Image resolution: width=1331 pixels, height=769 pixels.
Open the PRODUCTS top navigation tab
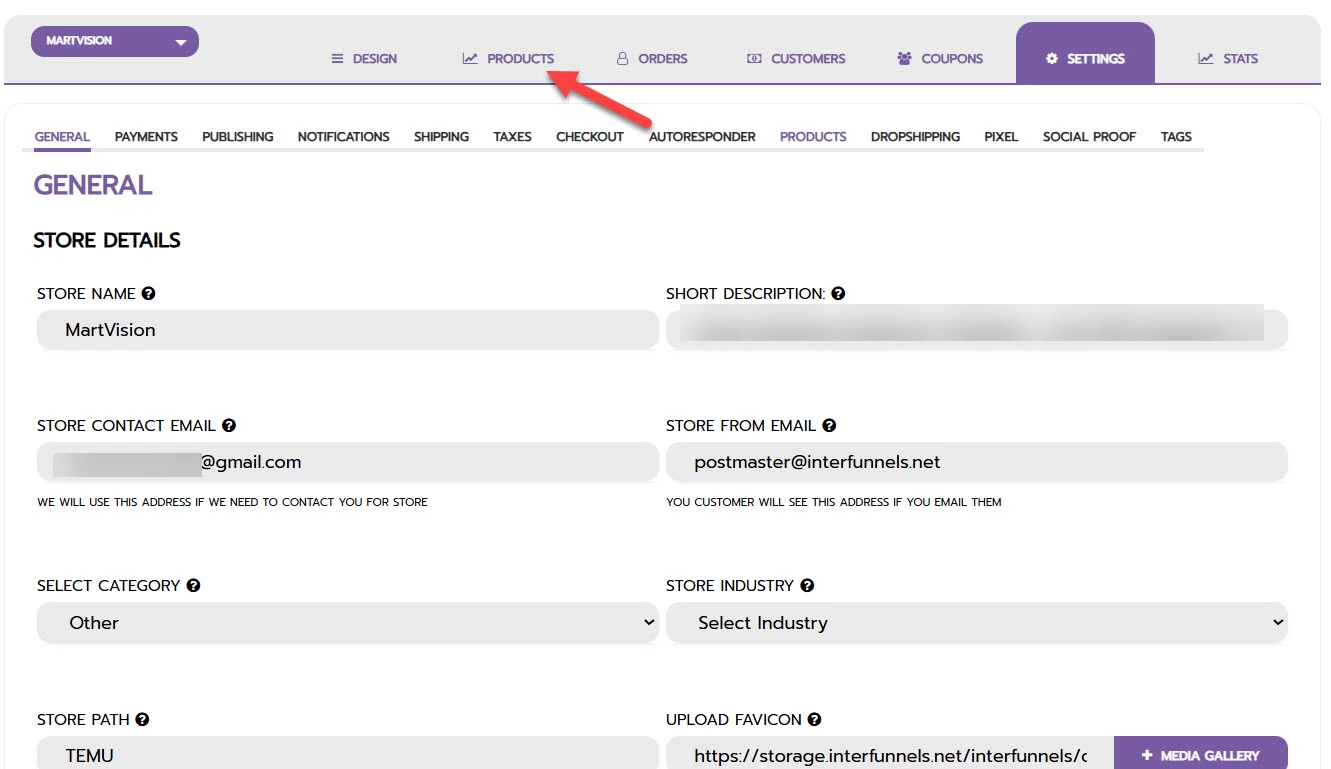pos(508,59)
